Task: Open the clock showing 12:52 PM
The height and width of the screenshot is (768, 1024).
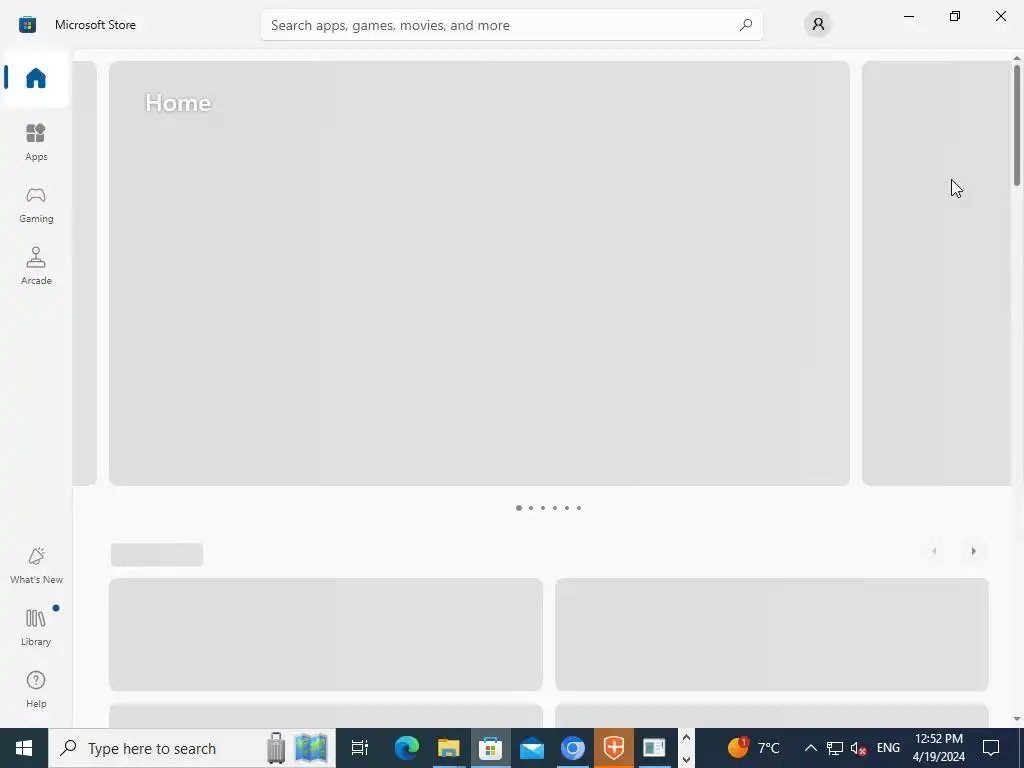Action: 938,748
